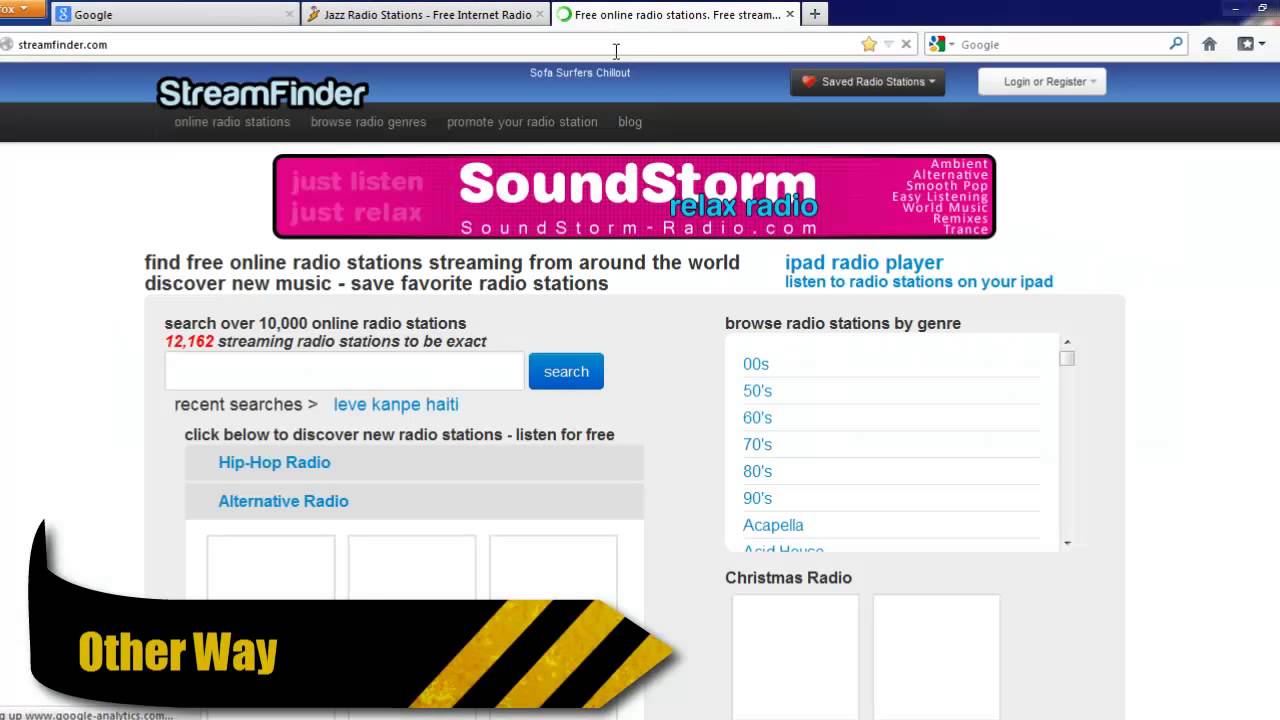Open promote your radio station page
The image size is (1280, 720).
522,122
